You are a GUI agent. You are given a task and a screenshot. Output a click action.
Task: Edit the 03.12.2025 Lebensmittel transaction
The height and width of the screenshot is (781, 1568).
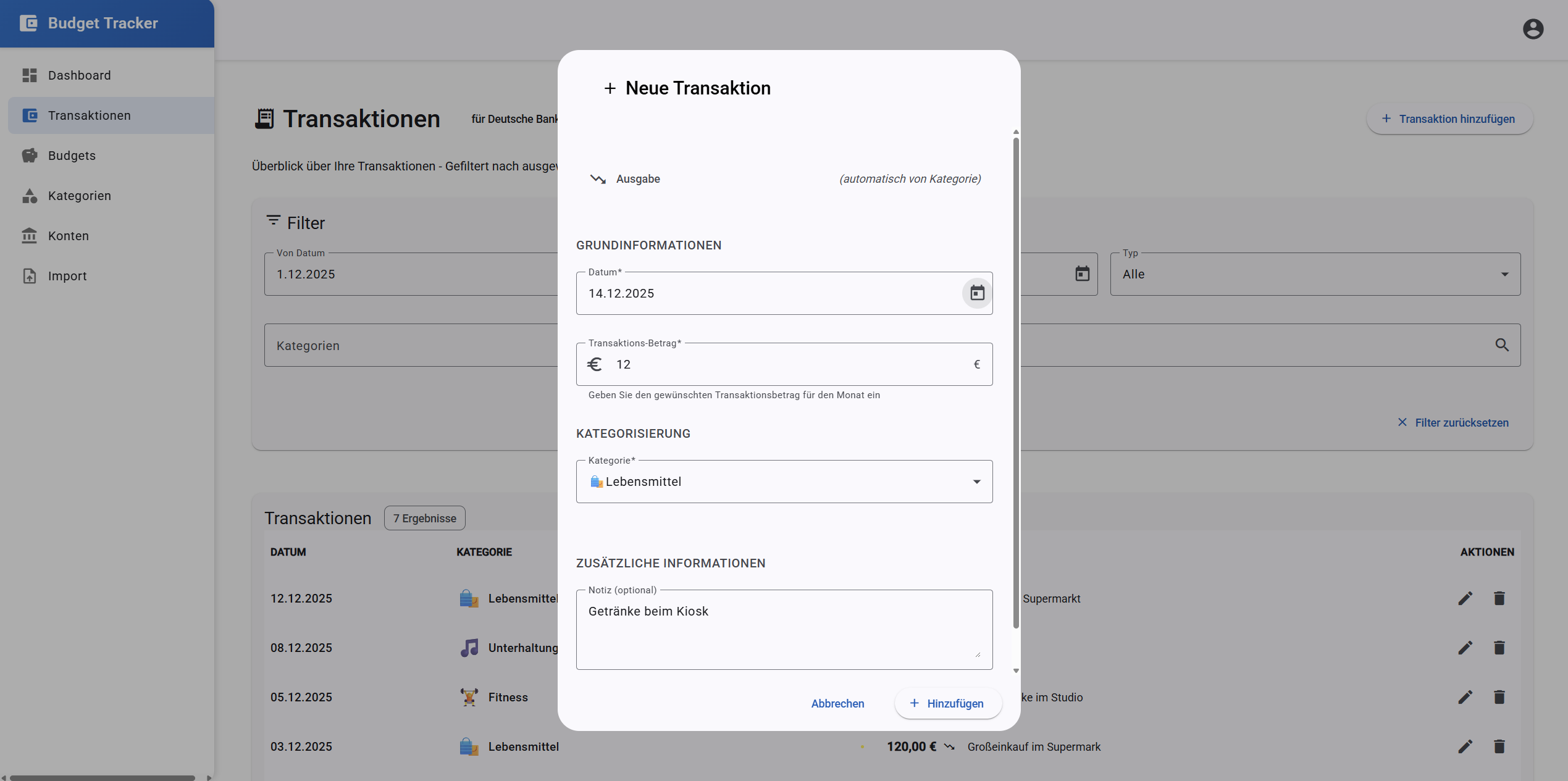pos(1465,746)
